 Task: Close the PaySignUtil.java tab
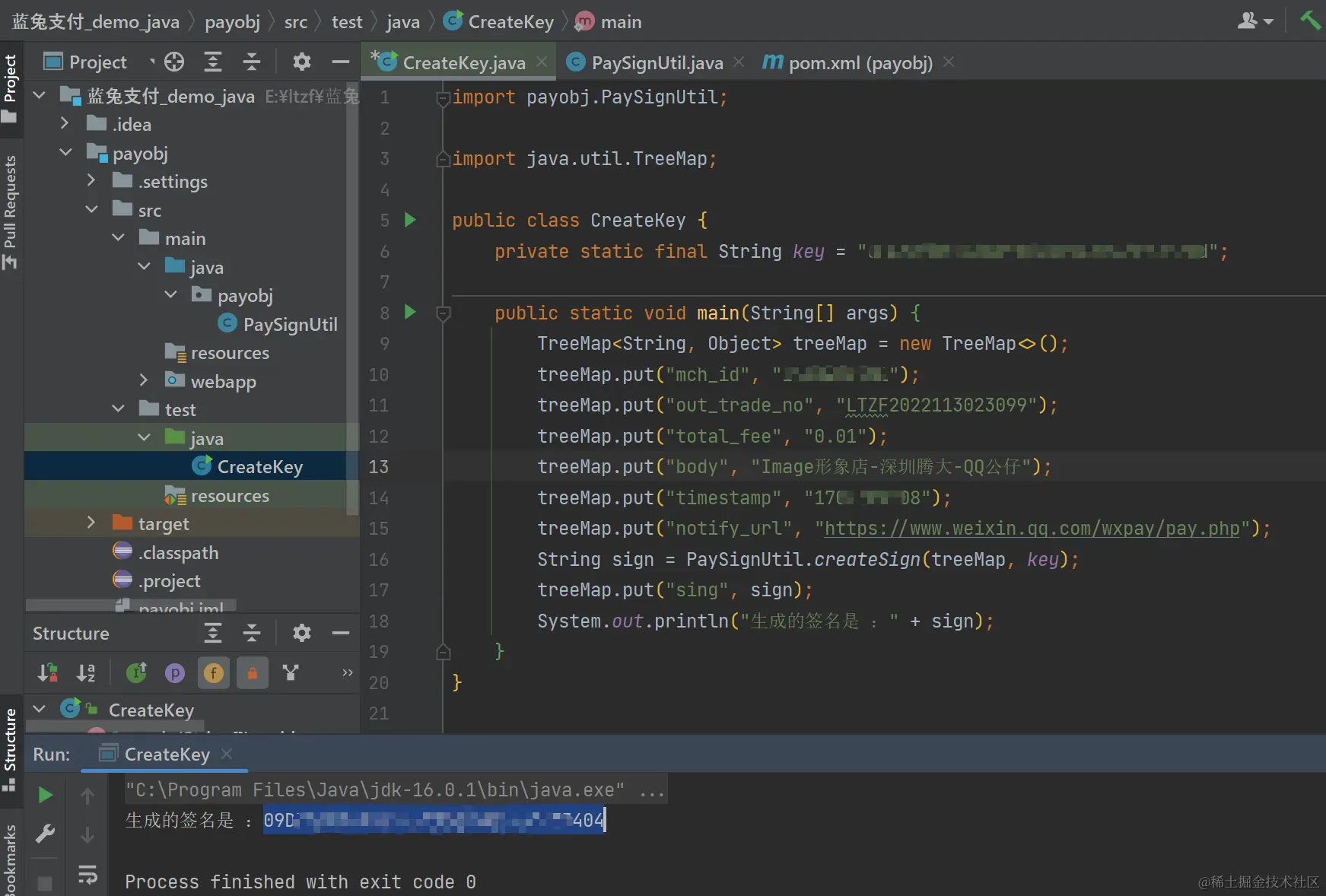point(739,62)
